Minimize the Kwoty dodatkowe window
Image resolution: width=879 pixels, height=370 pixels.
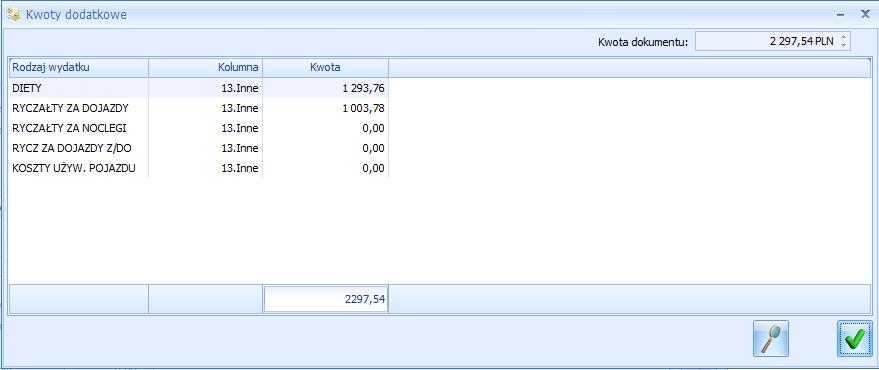840,15
